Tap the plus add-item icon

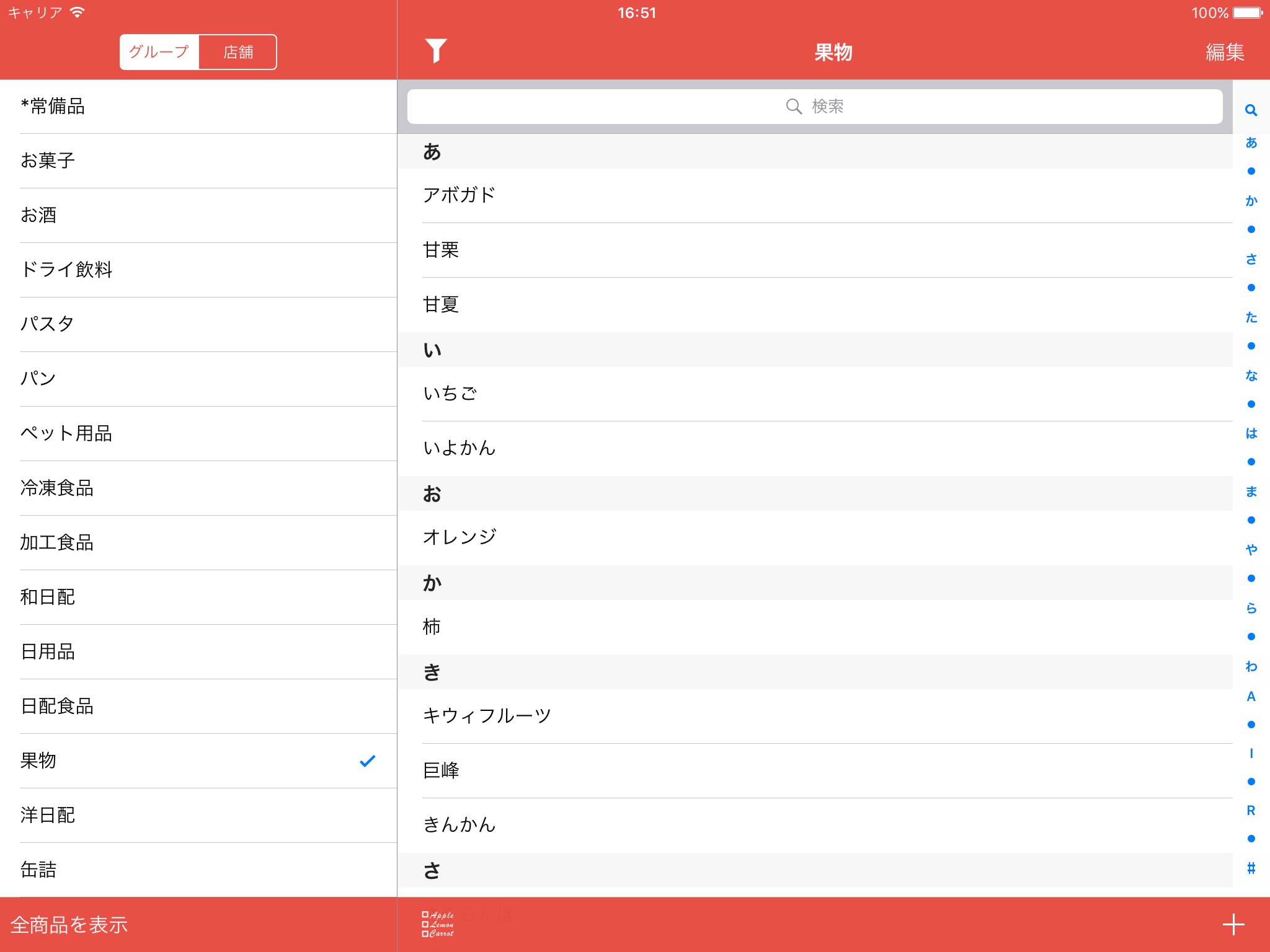pyautogui.click(x=1233, y=924)
